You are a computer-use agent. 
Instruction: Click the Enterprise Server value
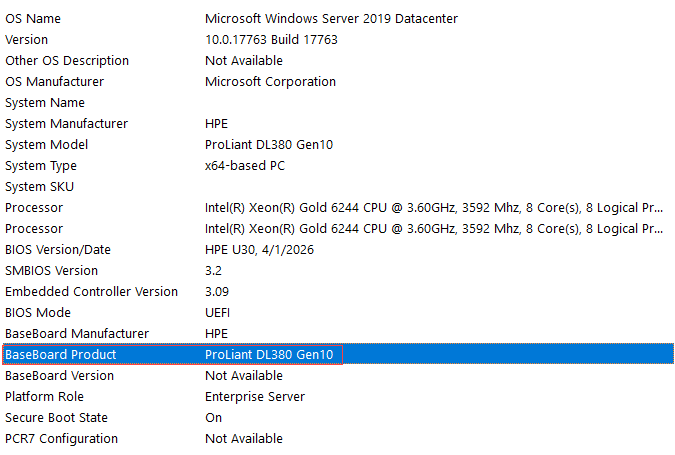(255, 397)
